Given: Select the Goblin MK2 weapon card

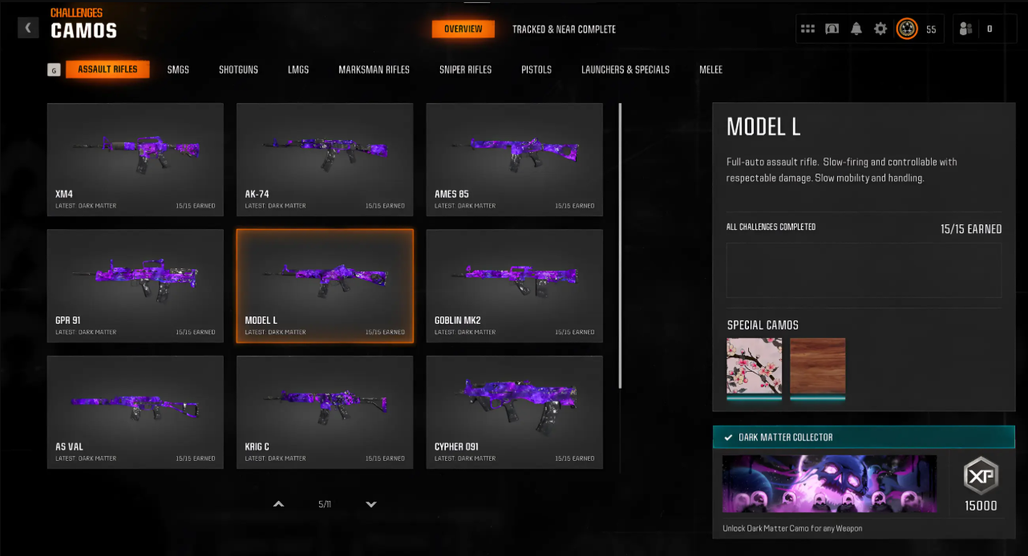Looking at the screenshot, I should tap(515, 286).
